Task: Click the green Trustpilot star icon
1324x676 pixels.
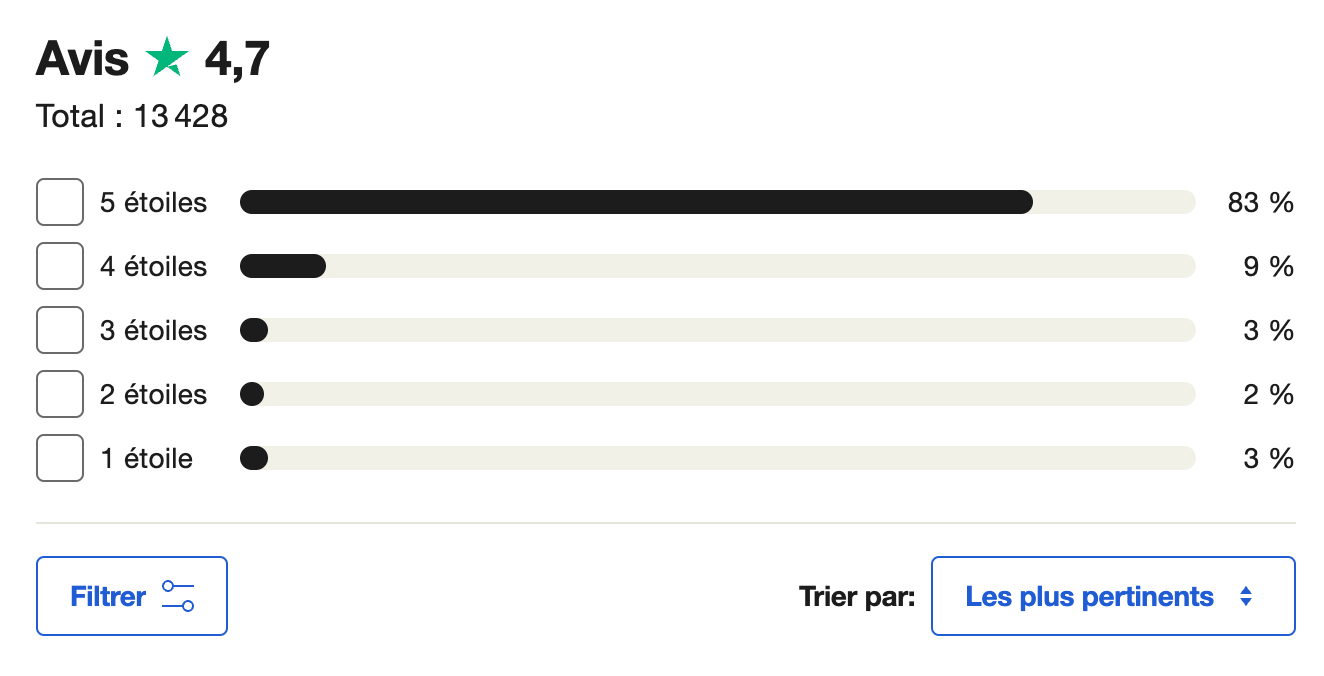Action: point(167,58)
